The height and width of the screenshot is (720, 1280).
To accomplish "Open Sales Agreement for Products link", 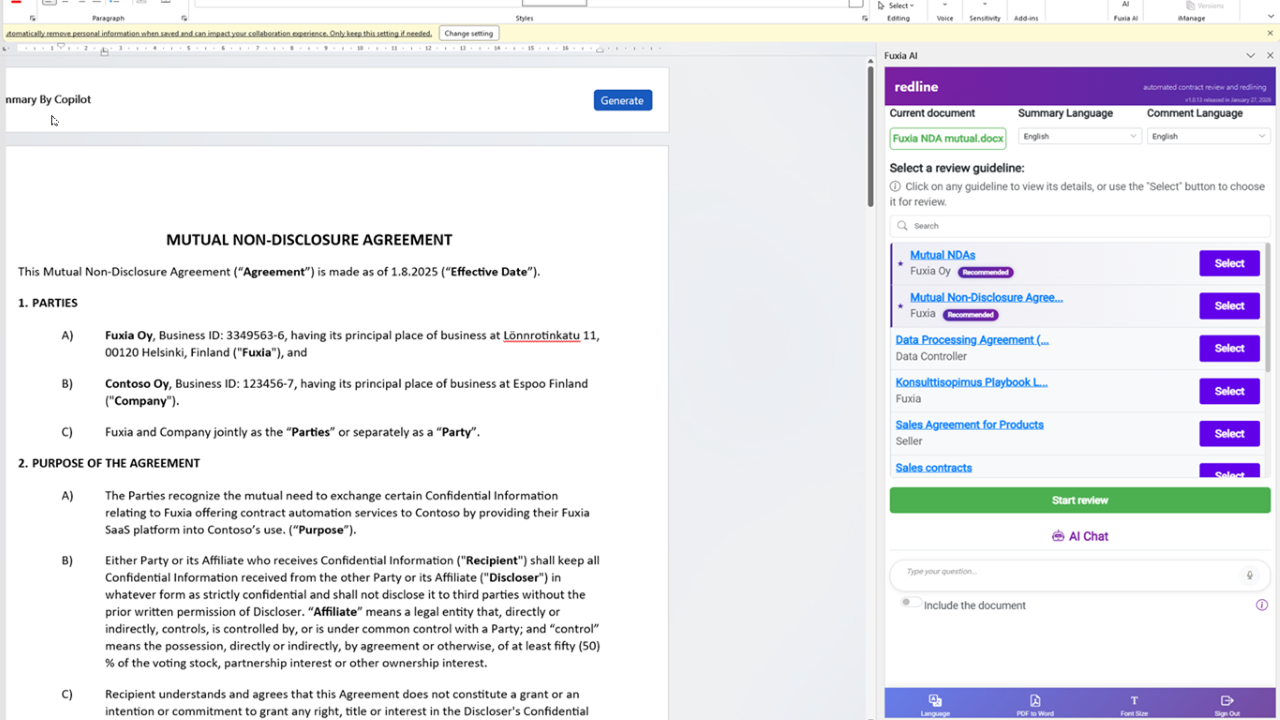I will click(x=969, y=425).
